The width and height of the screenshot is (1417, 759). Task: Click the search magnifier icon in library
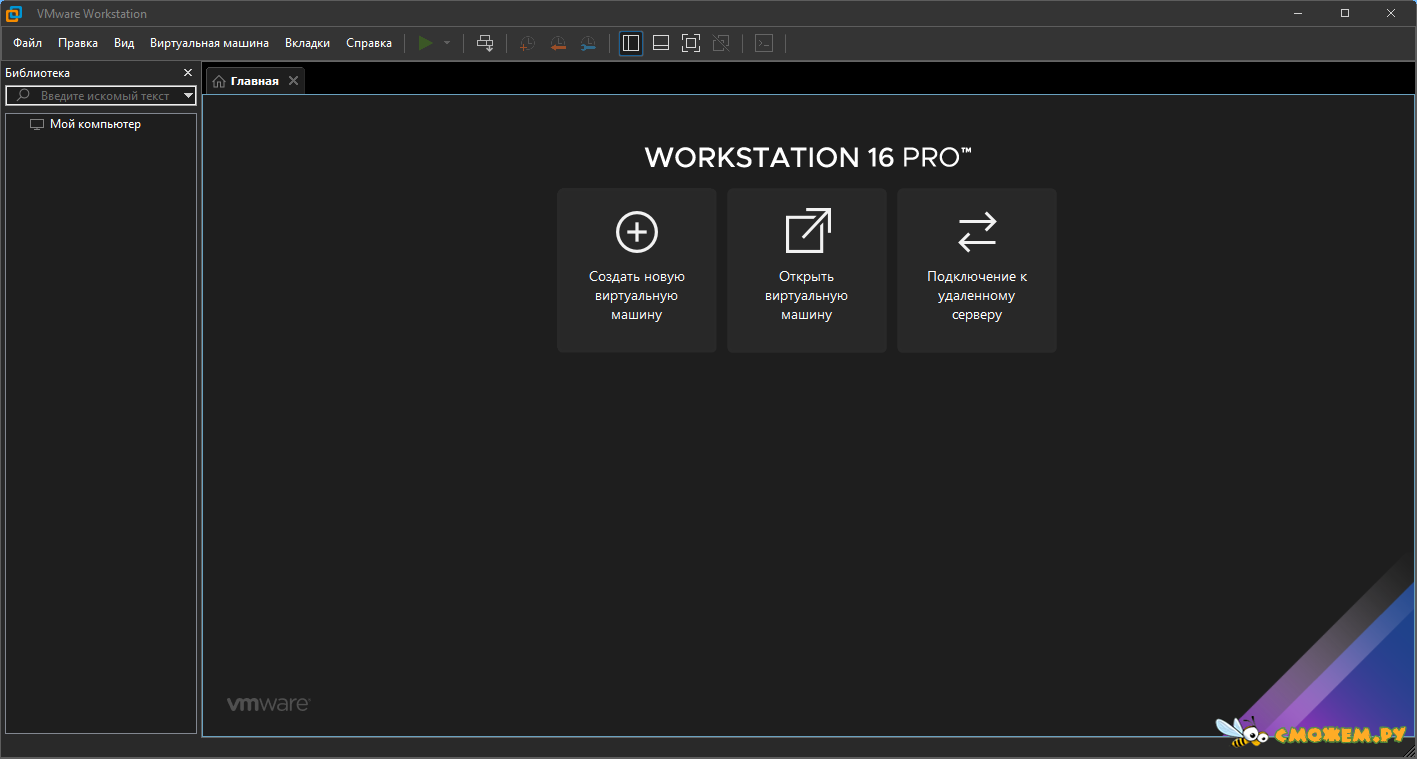click(24, 96)
